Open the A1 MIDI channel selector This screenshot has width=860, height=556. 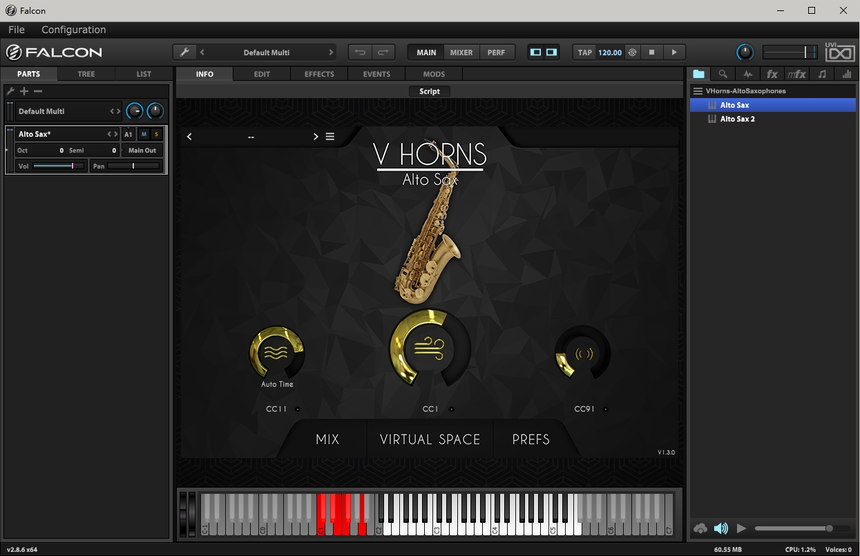pos(128,134)
